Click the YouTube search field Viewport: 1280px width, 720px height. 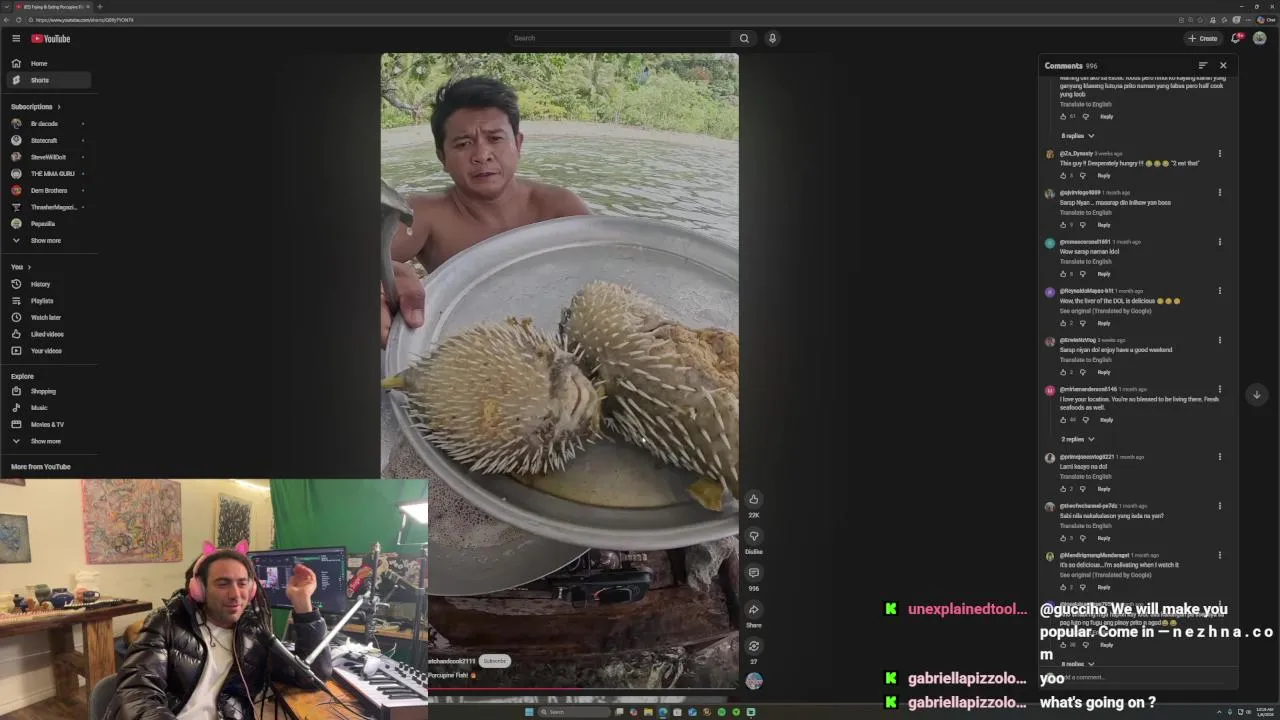click(x=620, y=38)
